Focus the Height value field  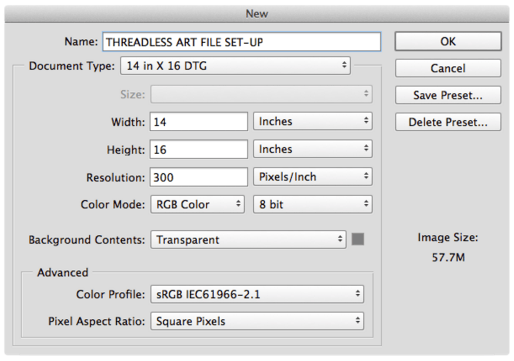click(199, 149)
